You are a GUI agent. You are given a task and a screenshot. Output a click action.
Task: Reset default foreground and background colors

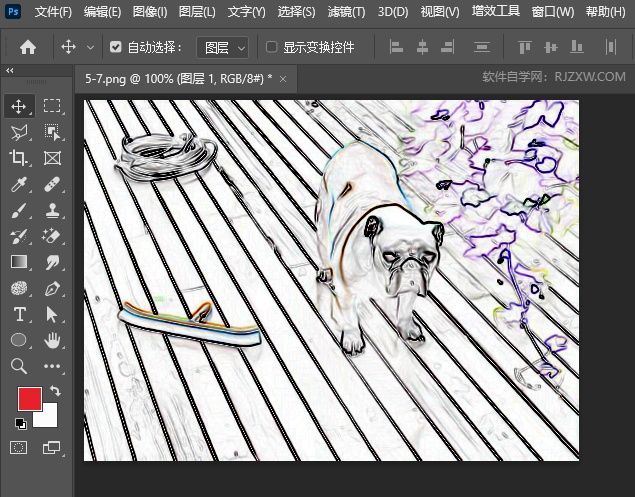pyautogui.click(x=20, y=424)
